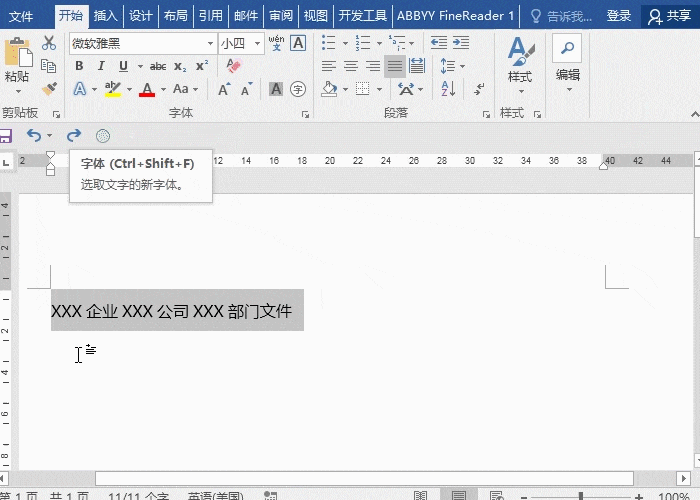Cut selection with scissors icon

pyautogui.click(x=49, y=43)
